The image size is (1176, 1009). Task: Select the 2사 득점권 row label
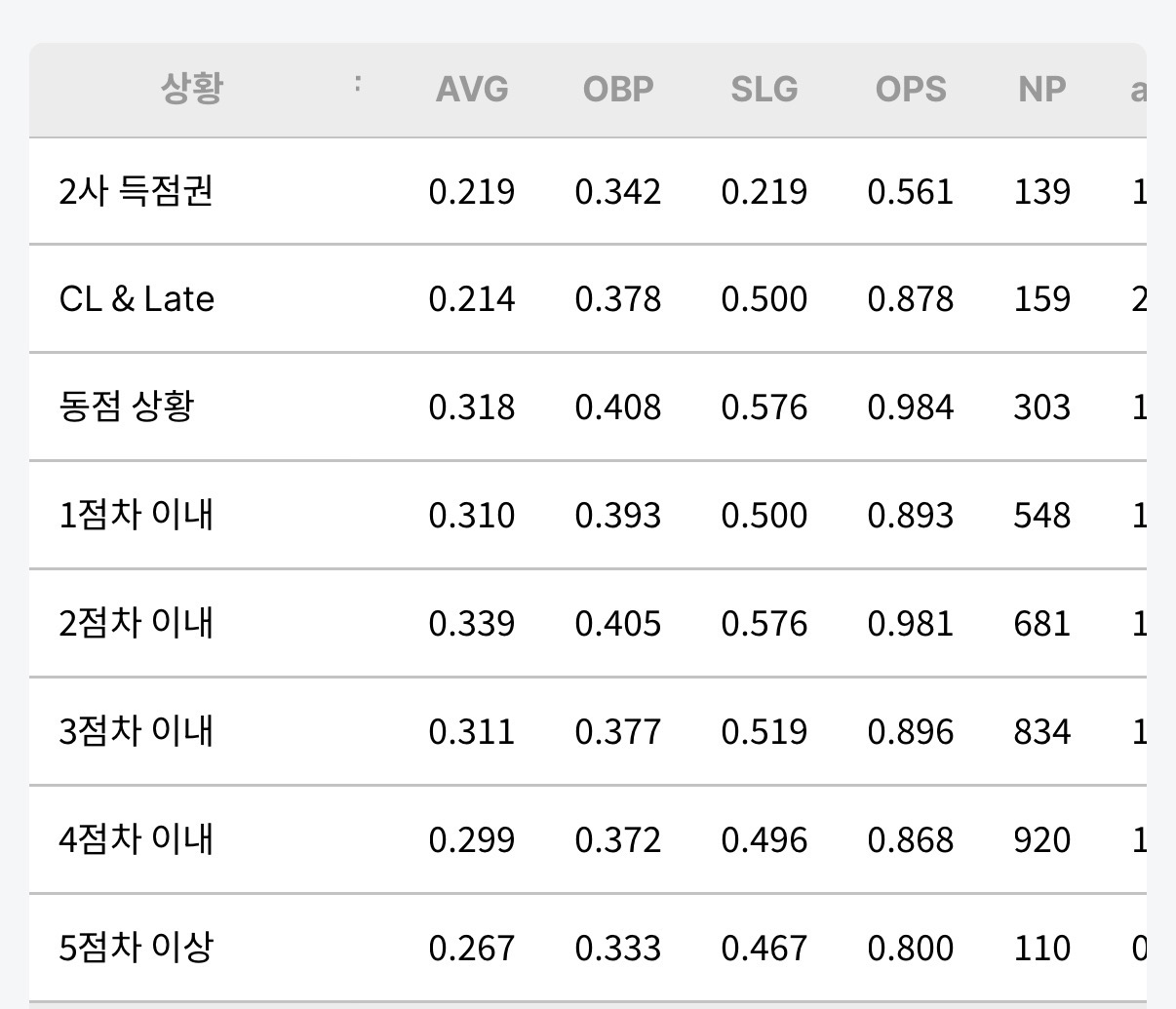coord(137,191)
